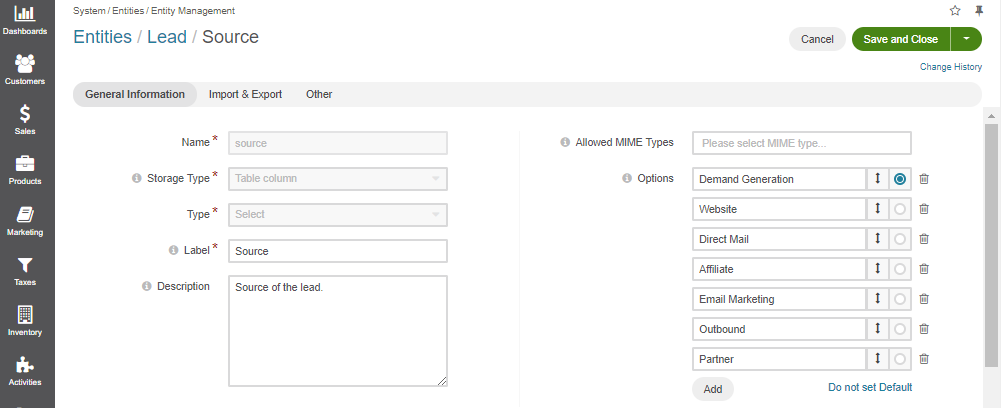Screen dimensions: 1001x408
Task: Delete the Website option with trash icon
Action: pos(924,209)
